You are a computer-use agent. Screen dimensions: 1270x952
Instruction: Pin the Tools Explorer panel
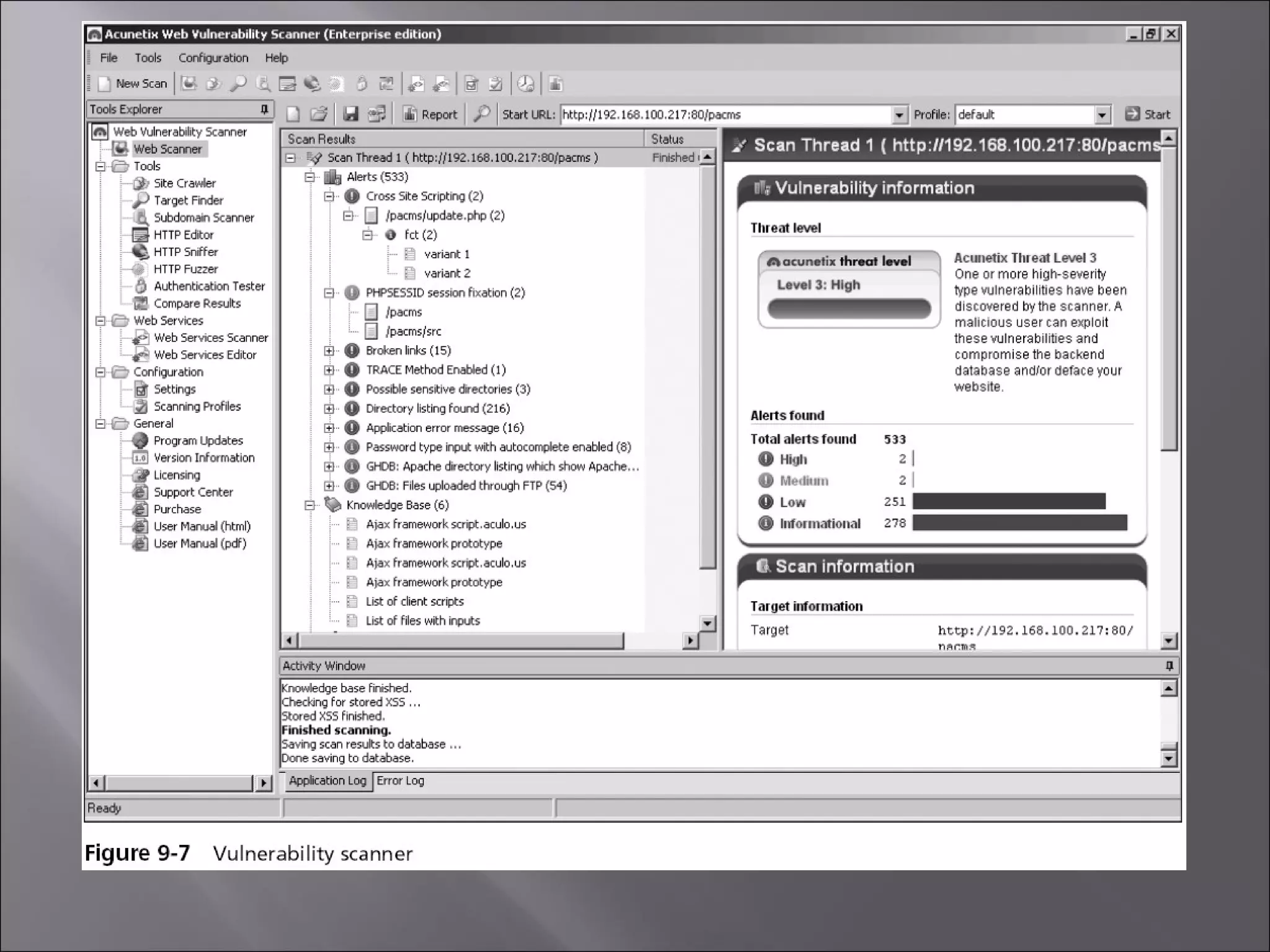point(264,110)
